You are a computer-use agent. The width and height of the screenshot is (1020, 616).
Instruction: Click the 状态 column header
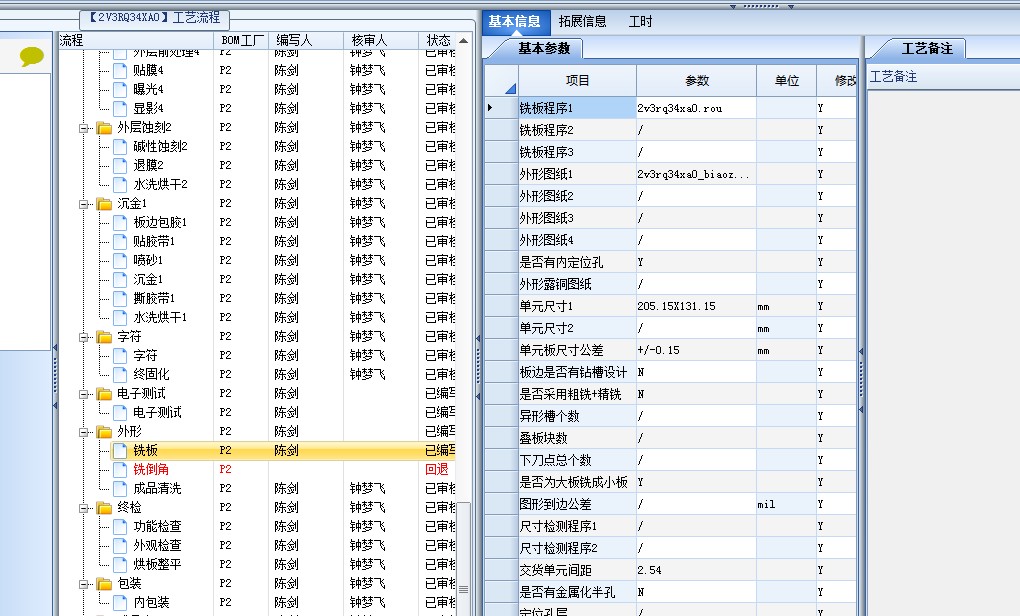coord(438,40)
